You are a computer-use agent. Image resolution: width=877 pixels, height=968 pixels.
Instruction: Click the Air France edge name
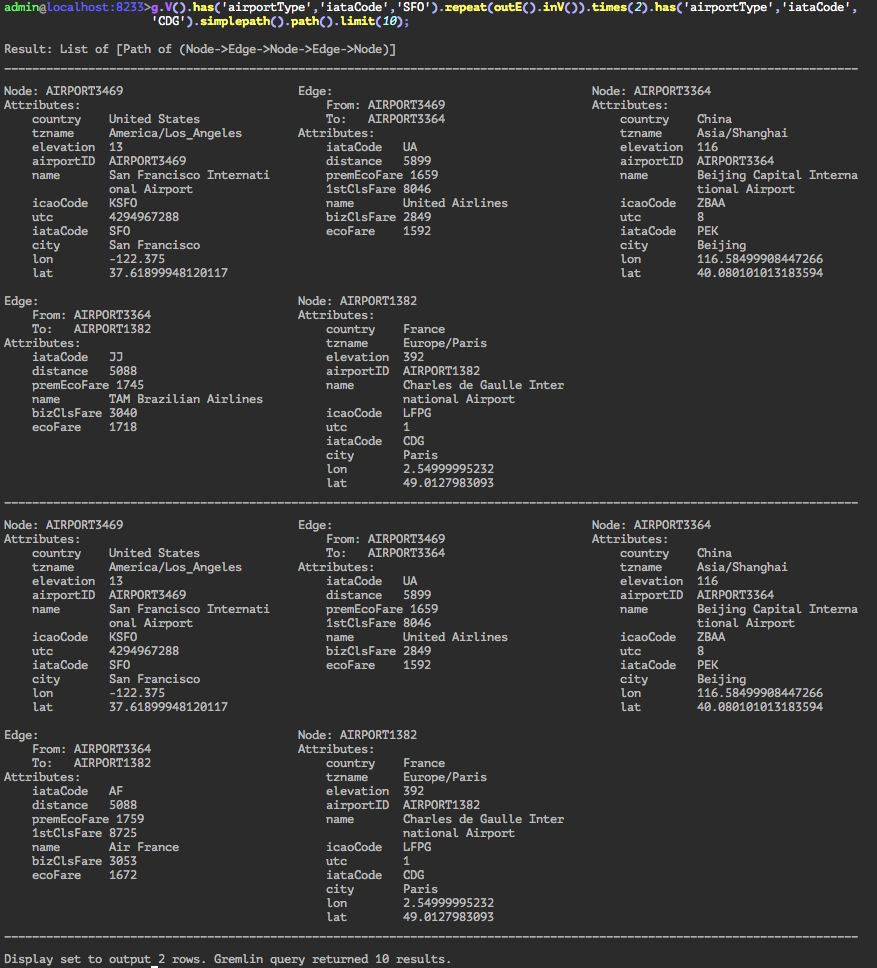click(x=143, y=847)
